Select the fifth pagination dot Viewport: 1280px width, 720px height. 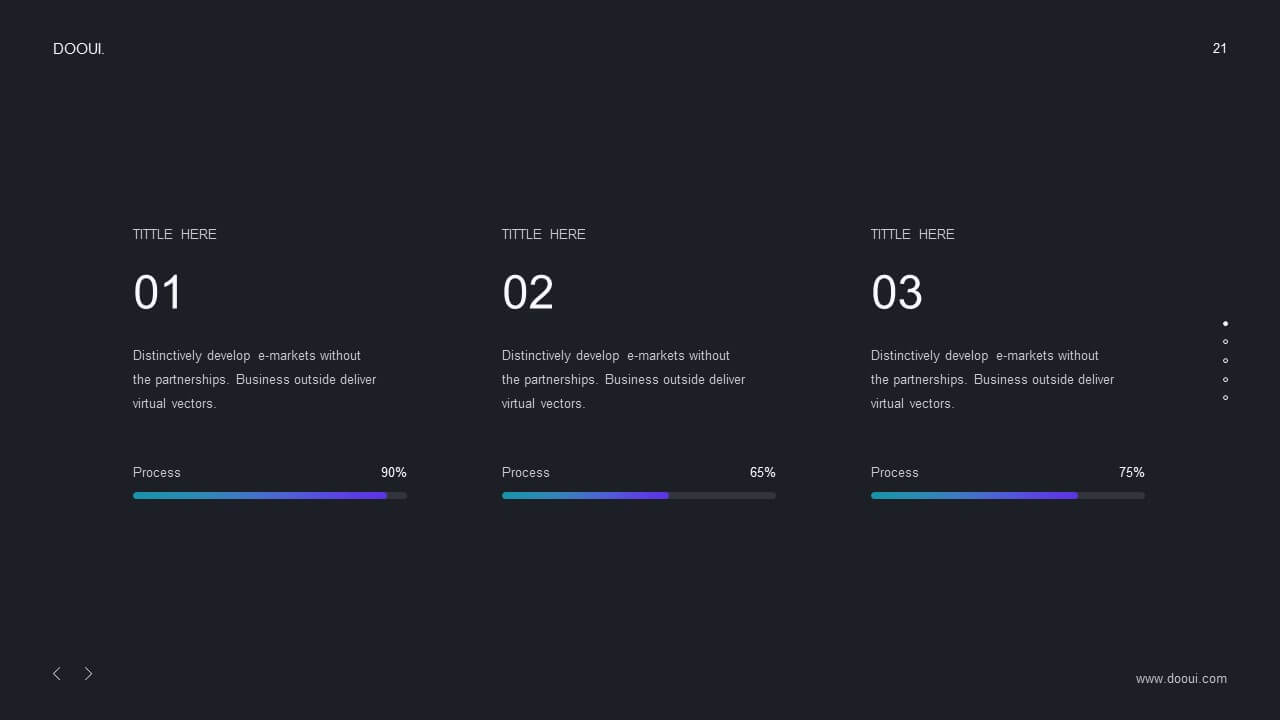point(1225,397)
